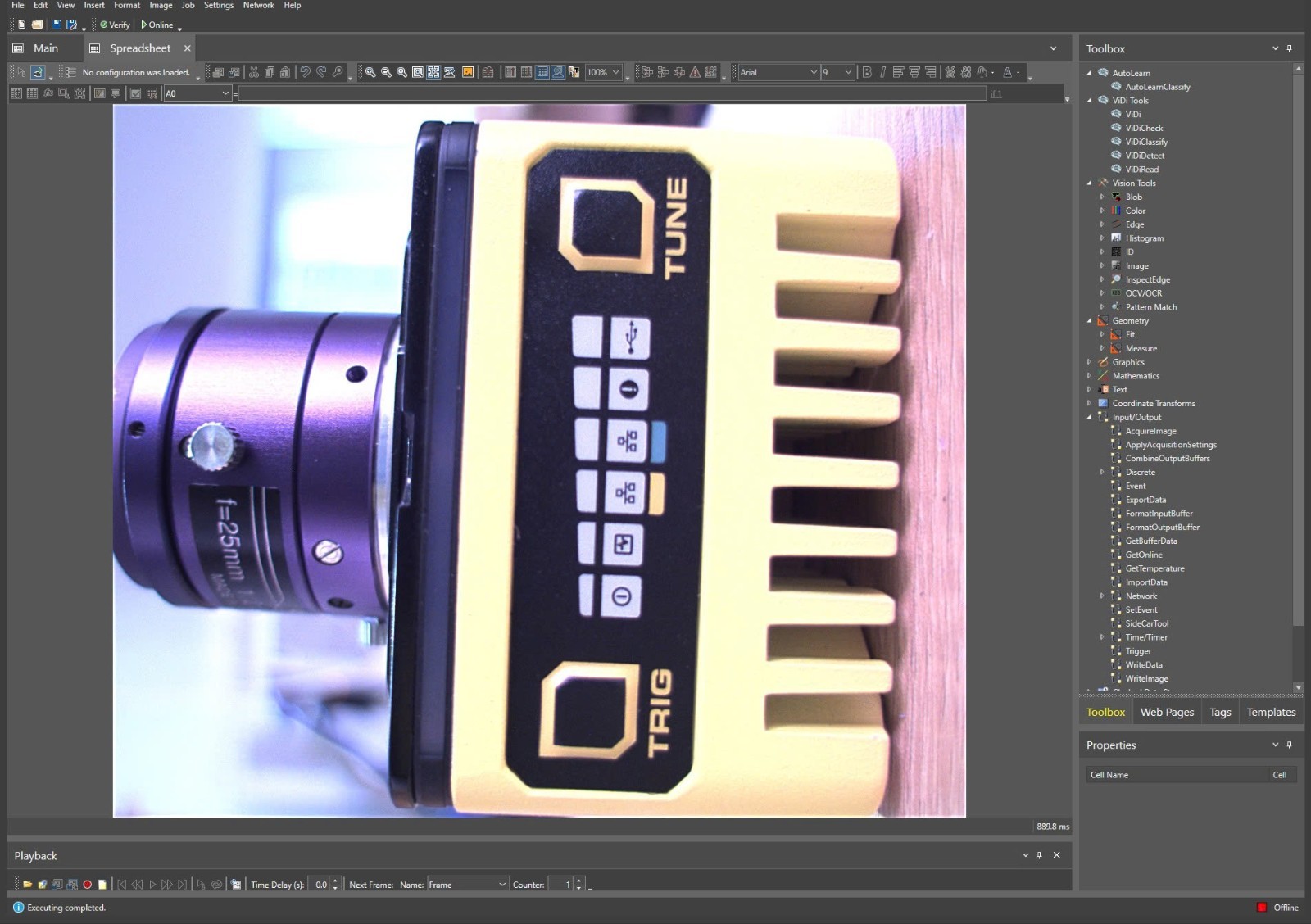
Task: Switch to the Tags tab
Action: click(x=1220, y=712)
